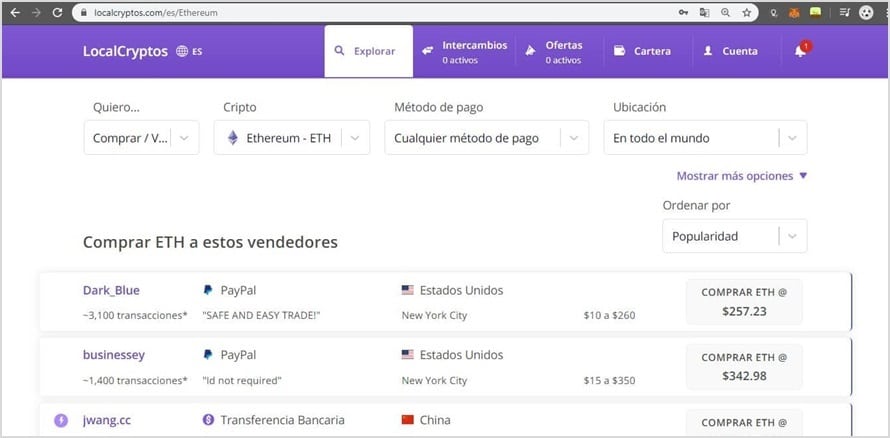Go back with browser back arrow
890x438 pixels.
point(15,12)
